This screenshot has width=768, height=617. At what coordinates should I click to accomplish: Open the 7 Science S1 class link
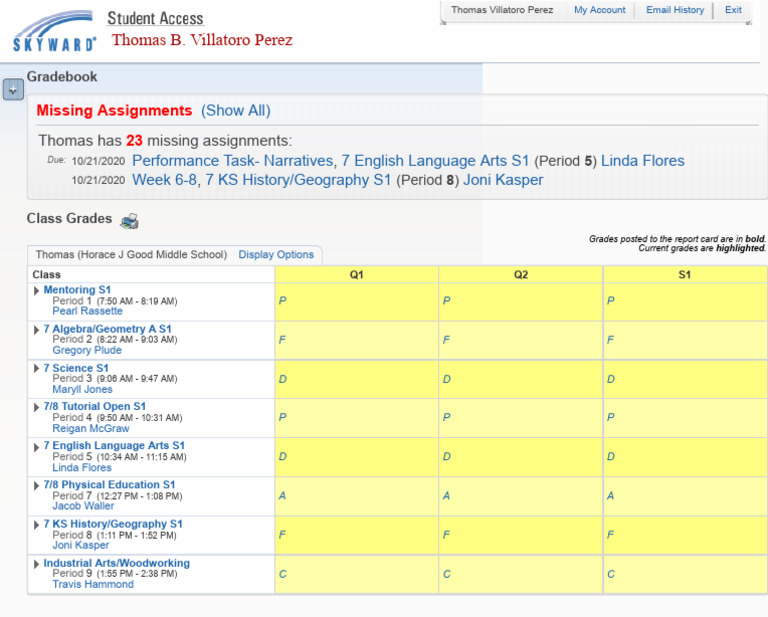tap(76, 368)
